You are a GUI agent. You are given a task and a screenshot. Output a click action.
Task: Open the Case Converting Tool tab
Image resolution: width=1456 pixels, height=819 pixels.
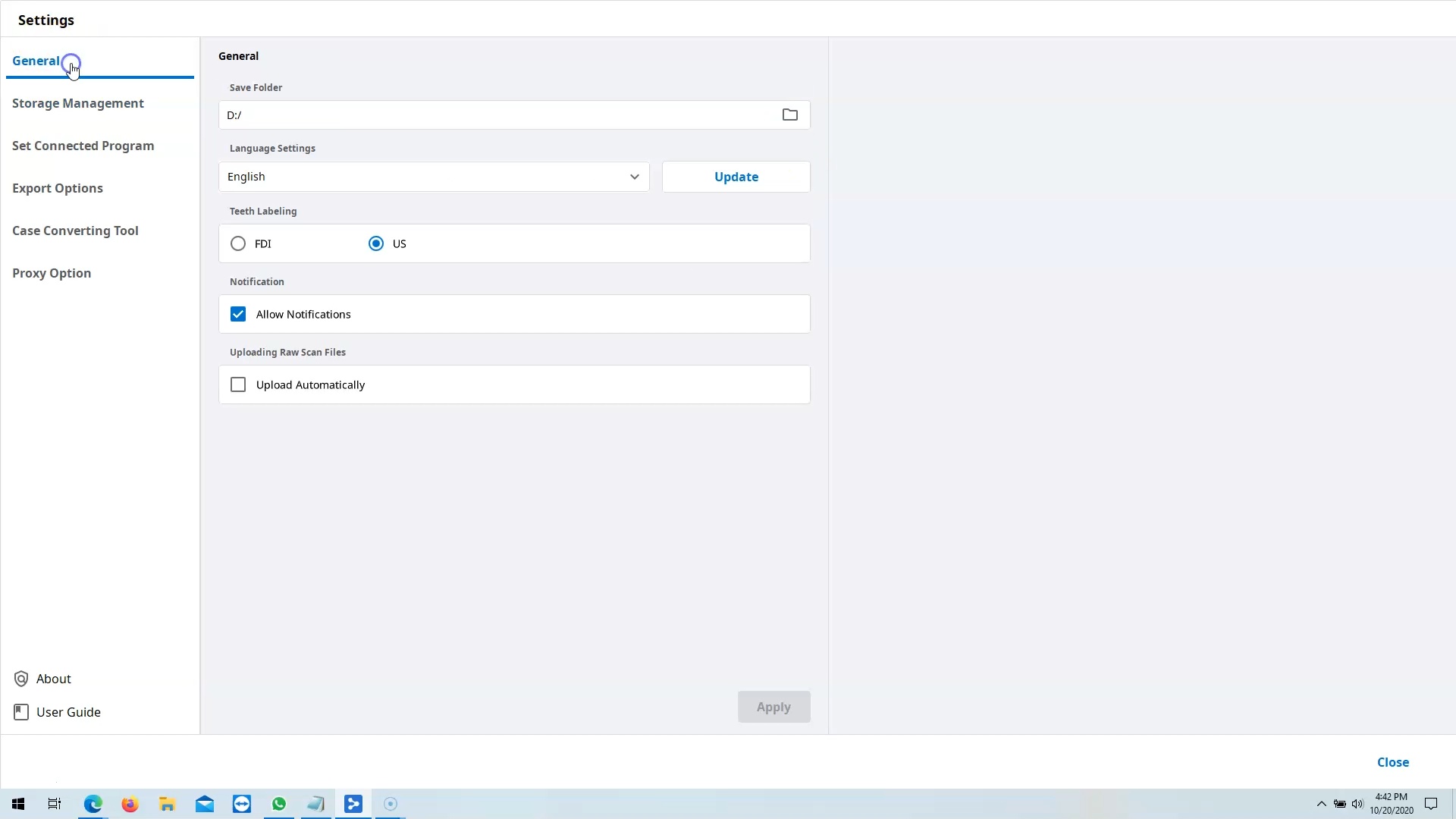(75, 231)
